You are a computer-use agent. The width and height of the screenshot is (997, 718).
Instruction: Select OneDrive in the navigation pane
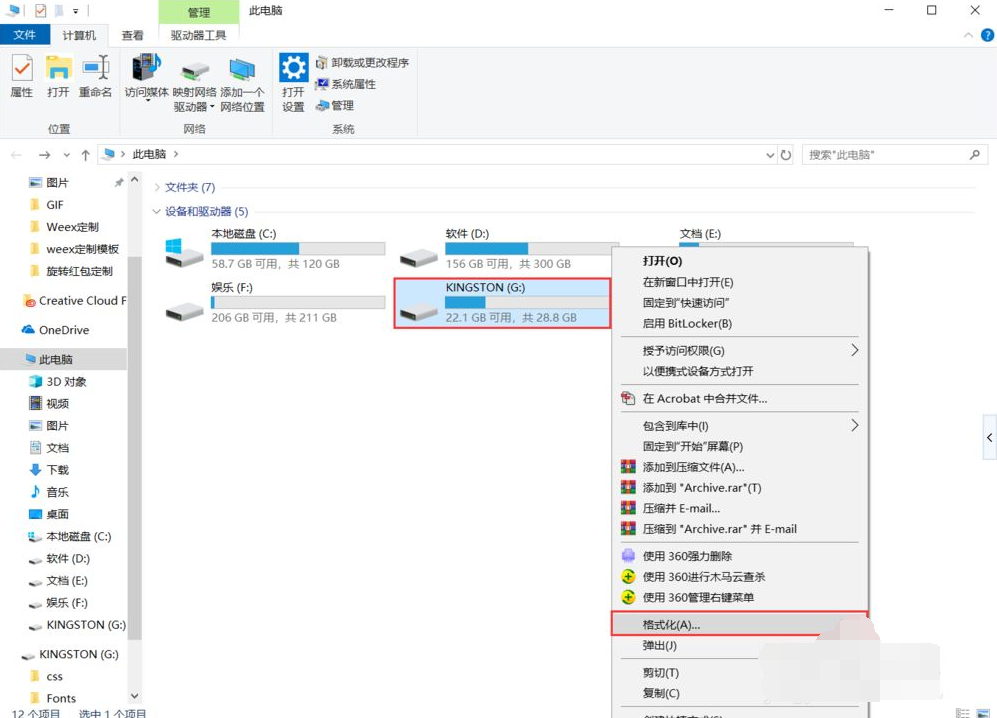pyautogui.click(x=63, y=330)
